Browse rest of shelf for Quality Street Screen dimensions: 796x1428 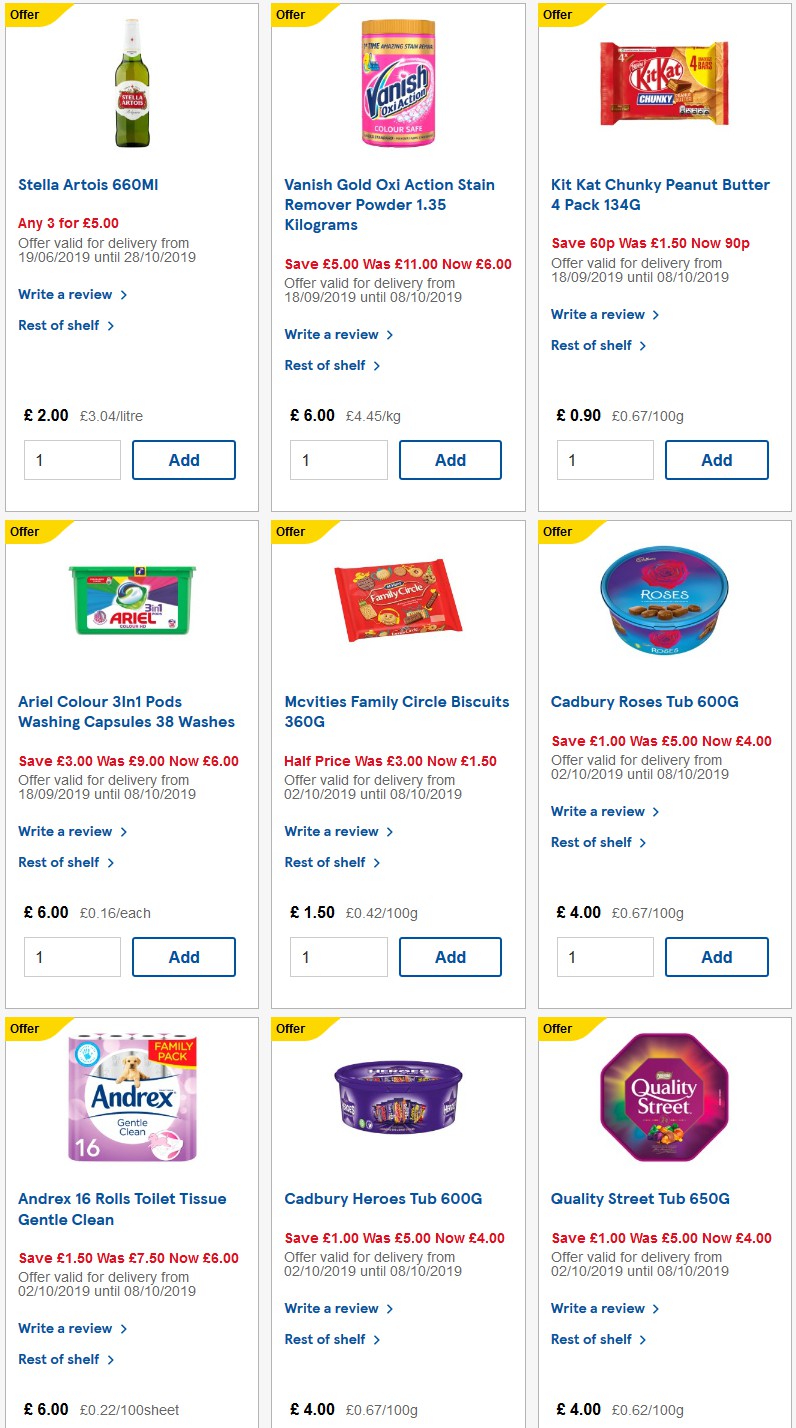tap(594, 1339)
